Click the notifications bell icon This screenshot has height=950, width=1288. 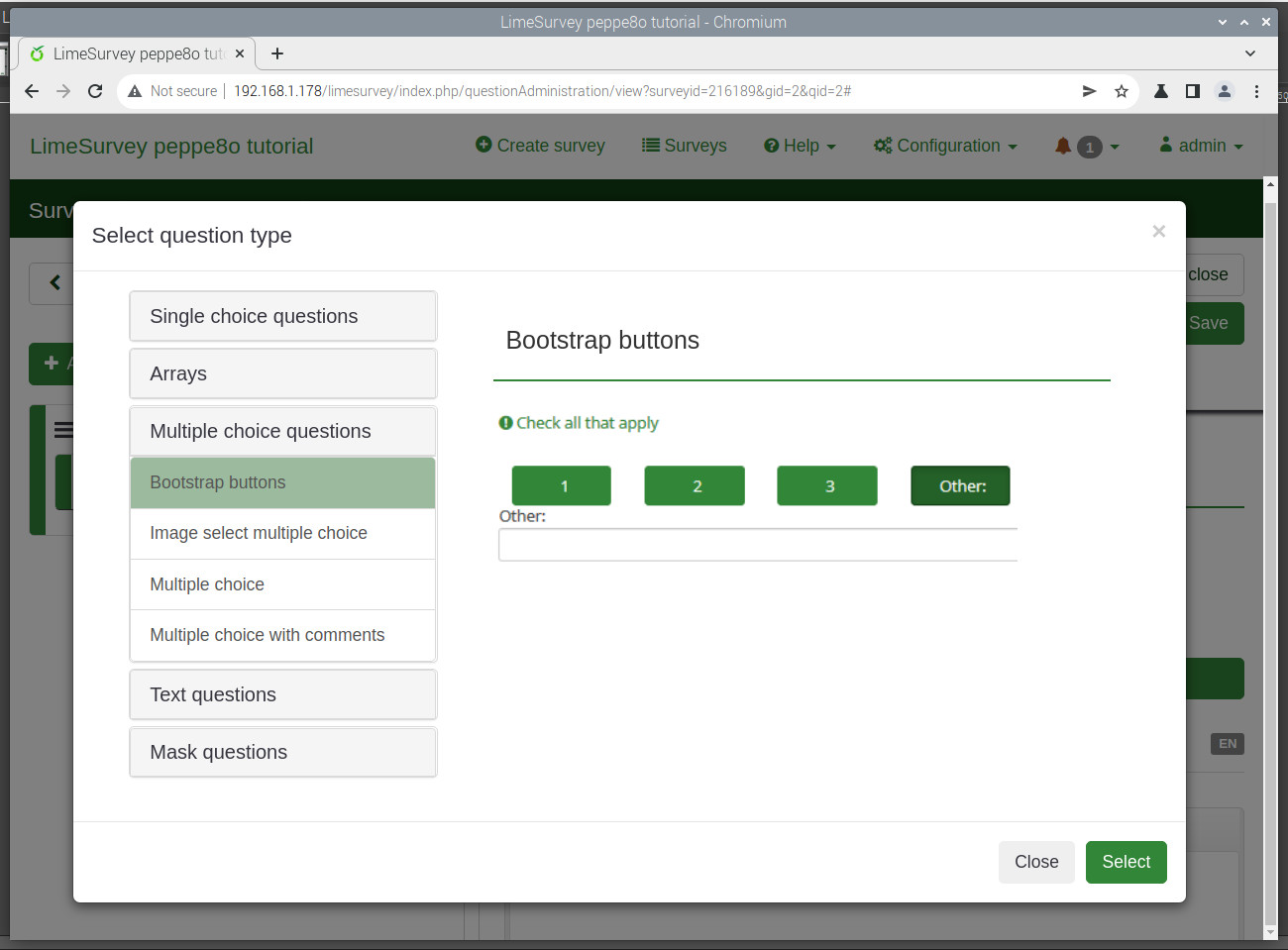coord(1062,146)
